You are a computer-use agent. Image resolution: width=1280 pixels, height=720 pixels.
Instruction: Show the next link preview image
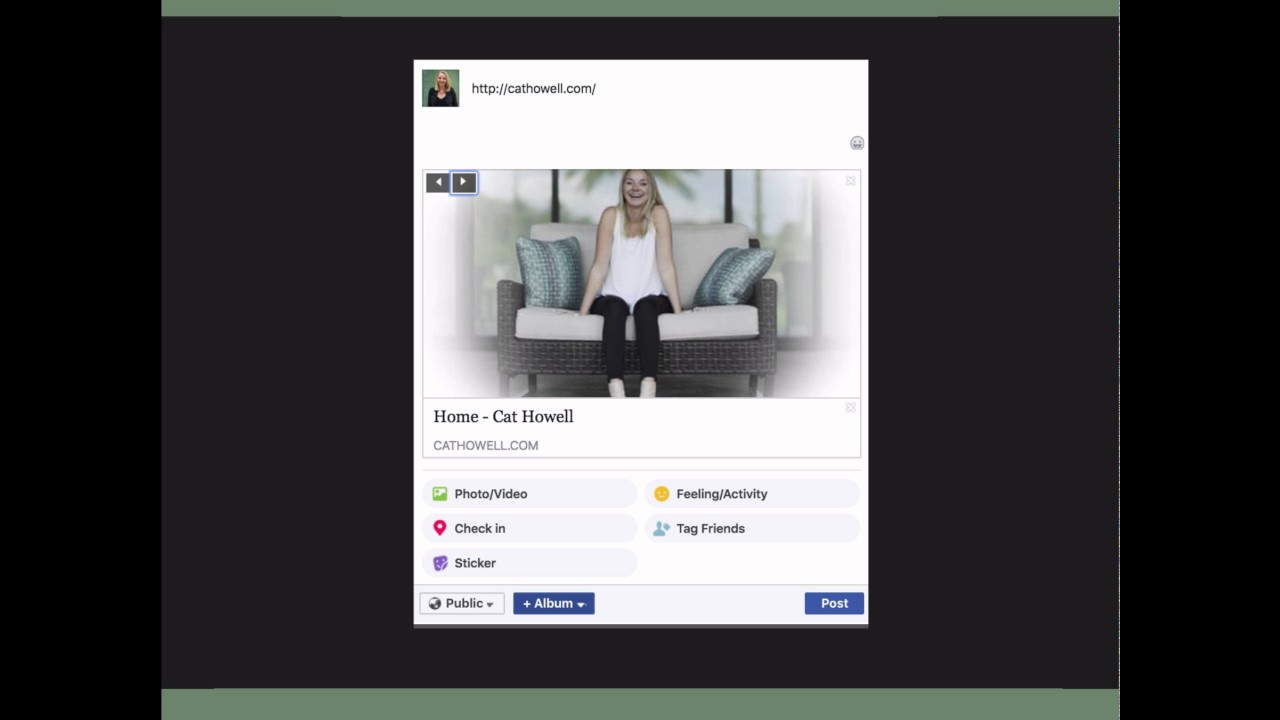click(x=463, y=182)
